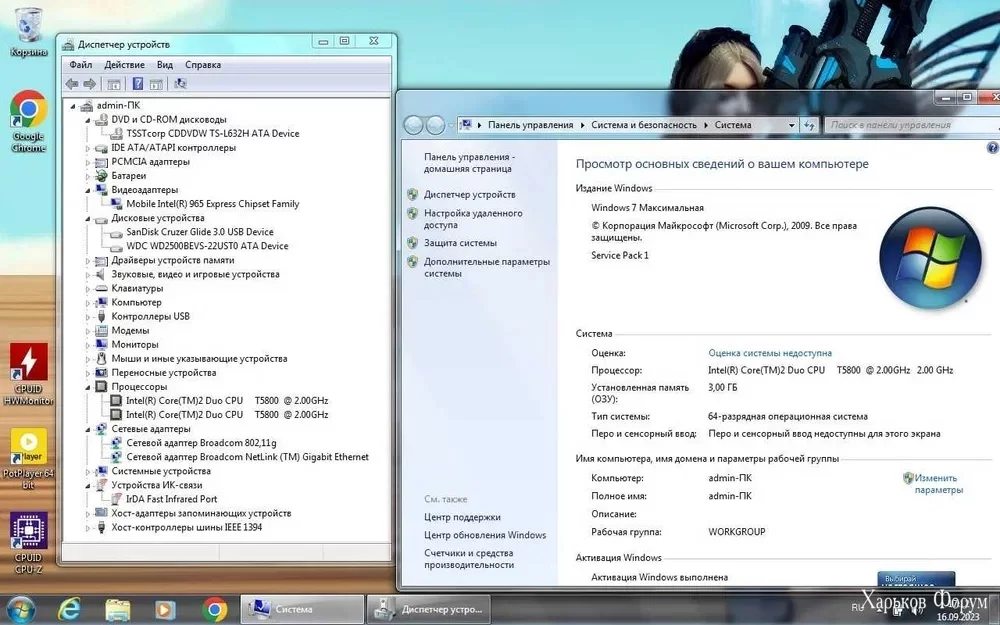Click Help icon in Device Manager toolbar

(x=137, y=84)
